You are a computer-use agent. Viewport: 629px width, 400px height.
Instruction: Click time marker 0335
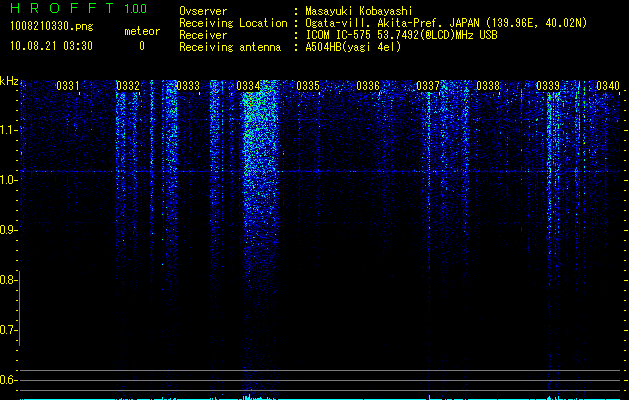(308, 86)
